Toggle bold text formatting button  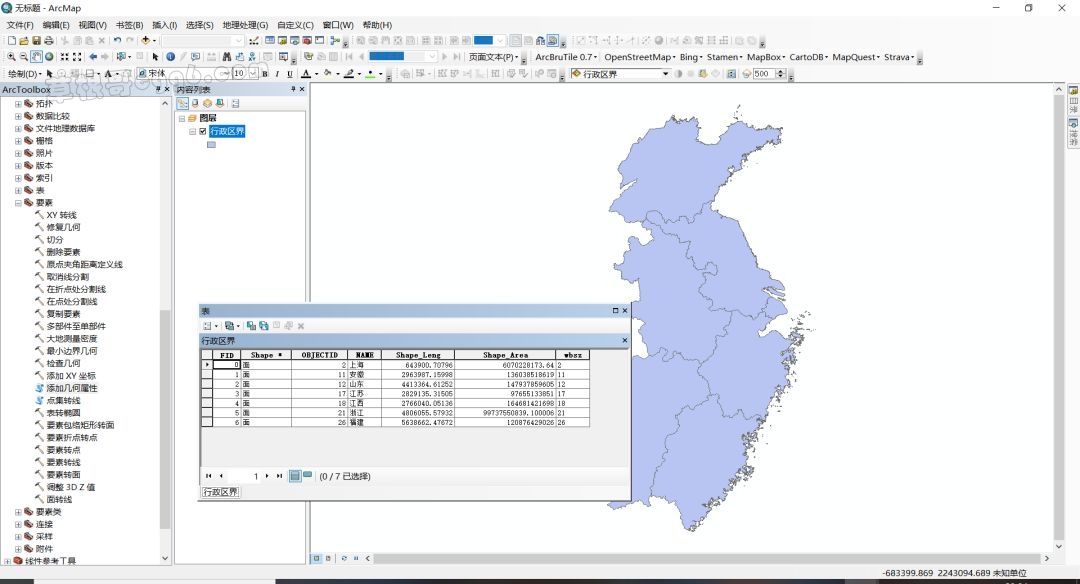[x=265, y=74]
